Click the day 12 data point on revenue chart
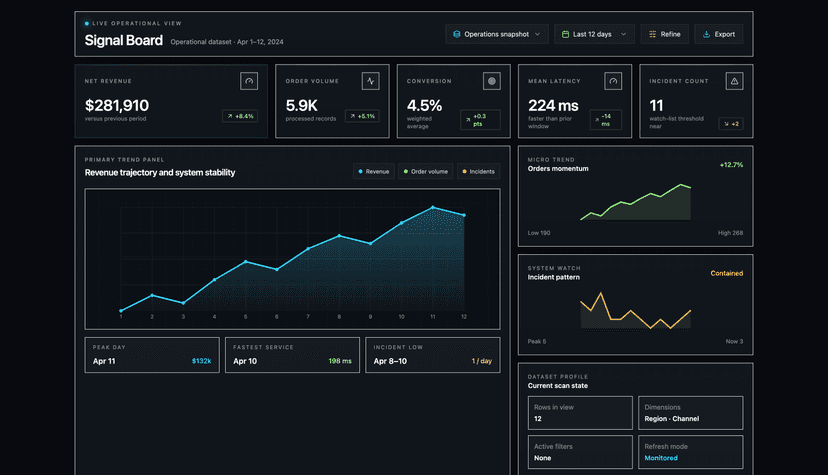 (464, 215)
